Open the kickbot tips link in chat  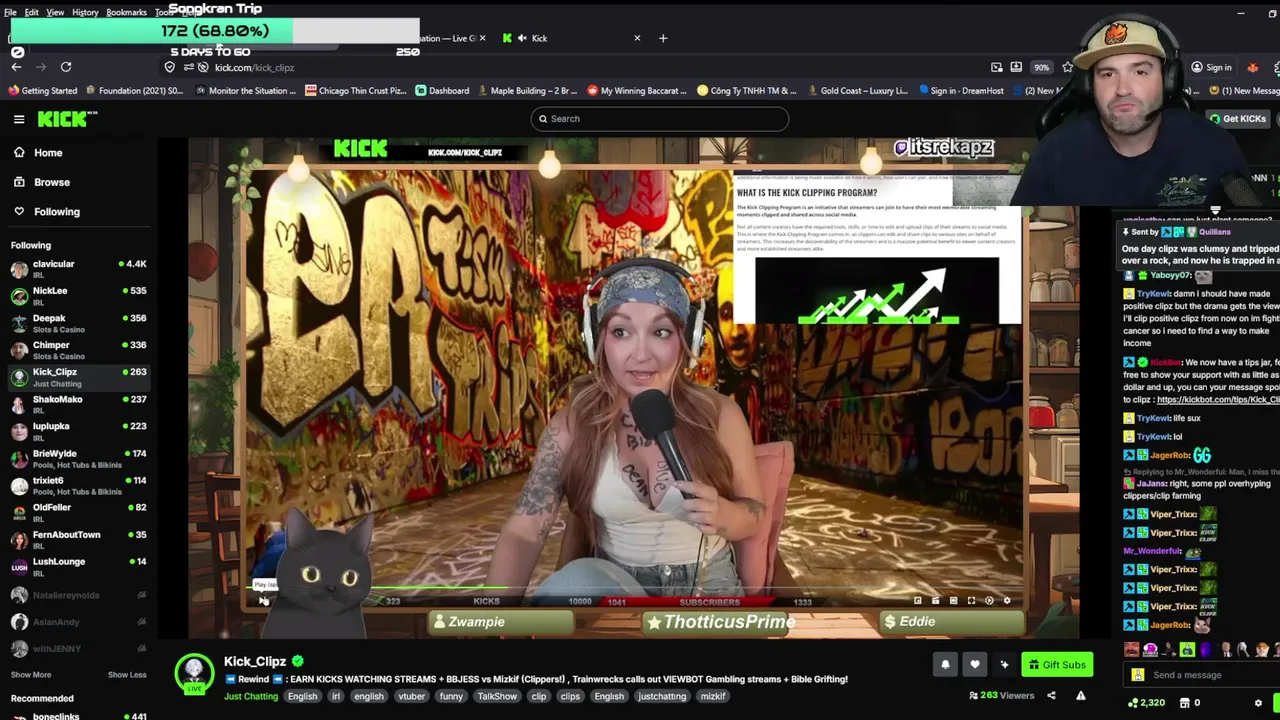[x=1218, y=400]
